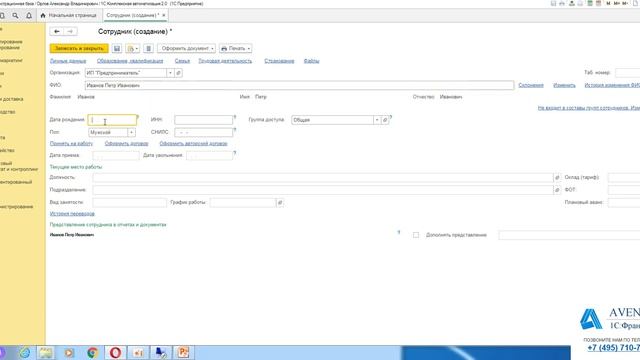This screenshot has height=360, width=640.
Task: Click the search magnifier icon in the top panel
Action: tap(15, 16)
